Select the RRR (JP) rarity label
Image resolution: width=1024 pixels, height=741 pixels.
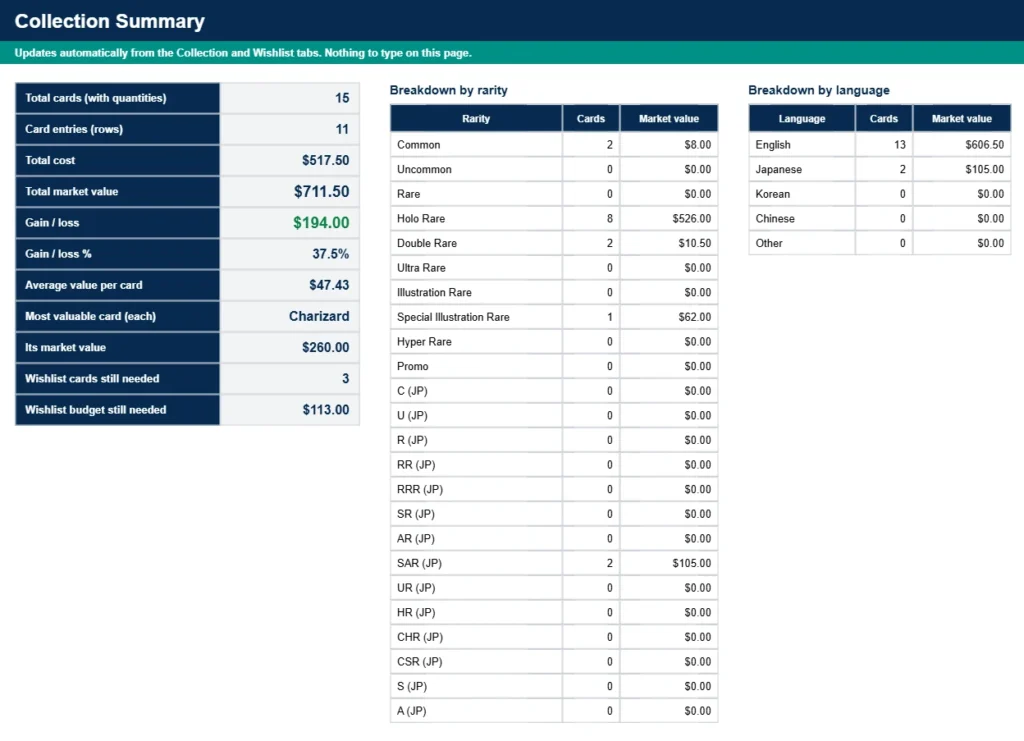point(420,490)
